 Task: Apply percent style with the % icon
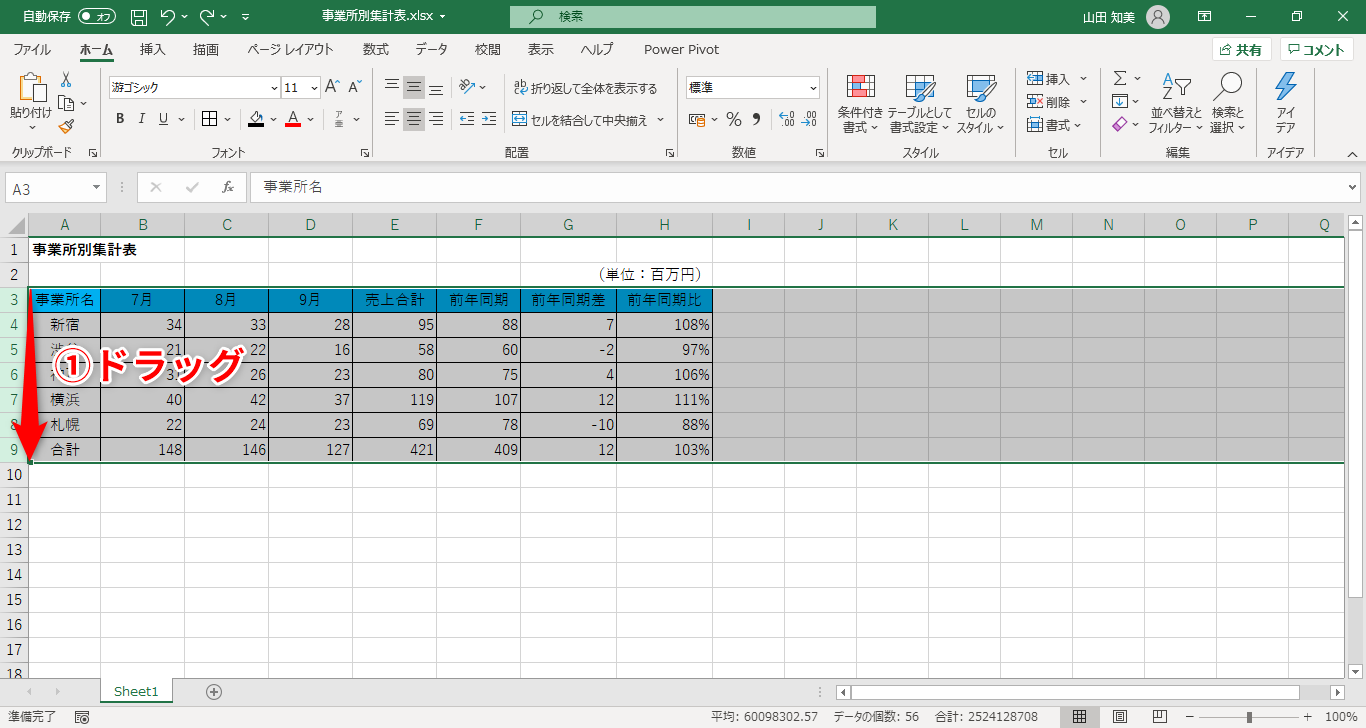point(734,119)
